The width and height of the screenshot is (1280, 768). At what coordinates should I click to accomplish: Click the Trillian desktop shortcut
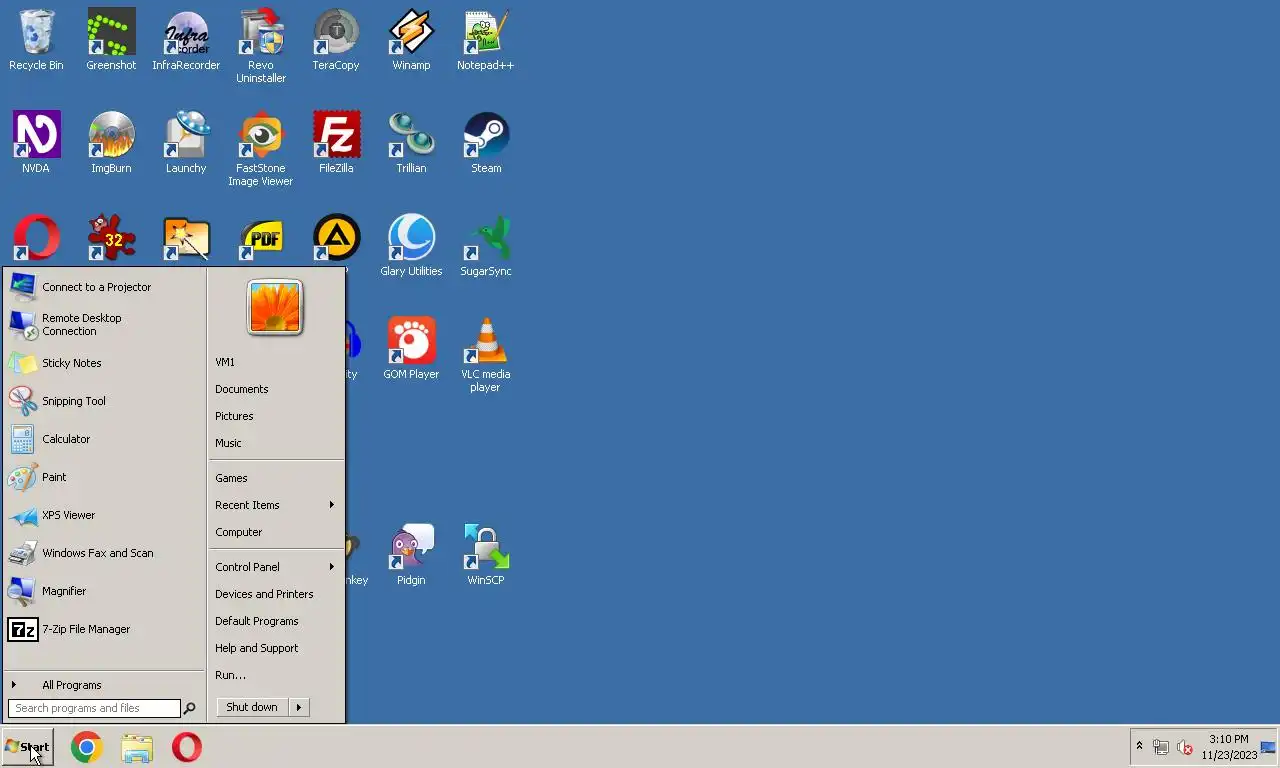[411, 143]
